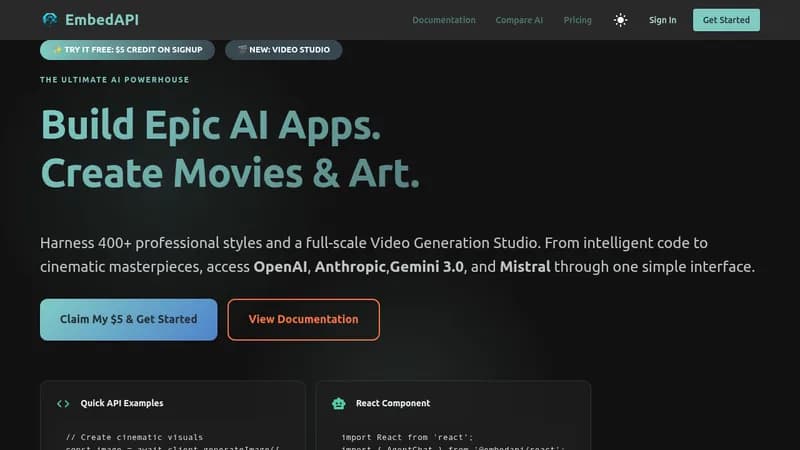Click the View Documentation button

304,319
